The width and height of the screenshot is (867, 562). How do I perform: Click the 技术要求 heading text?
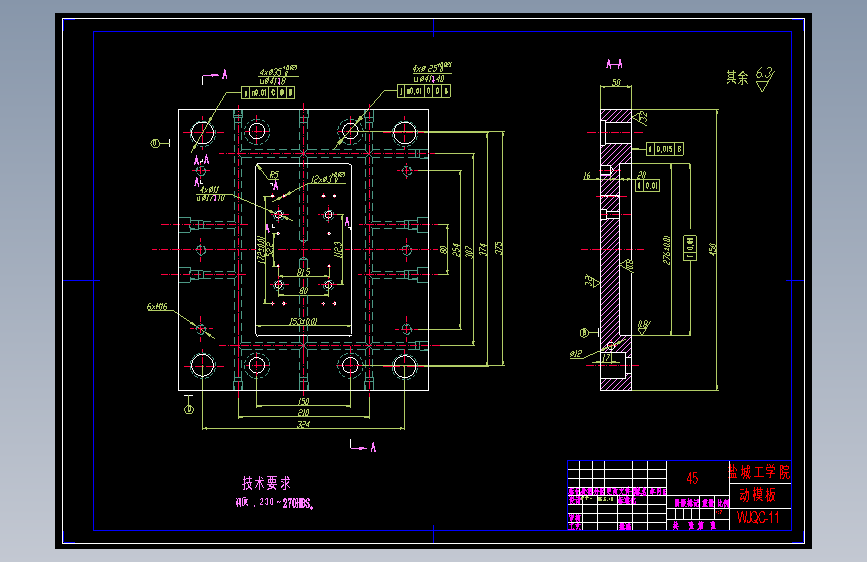tap(266, 483)
